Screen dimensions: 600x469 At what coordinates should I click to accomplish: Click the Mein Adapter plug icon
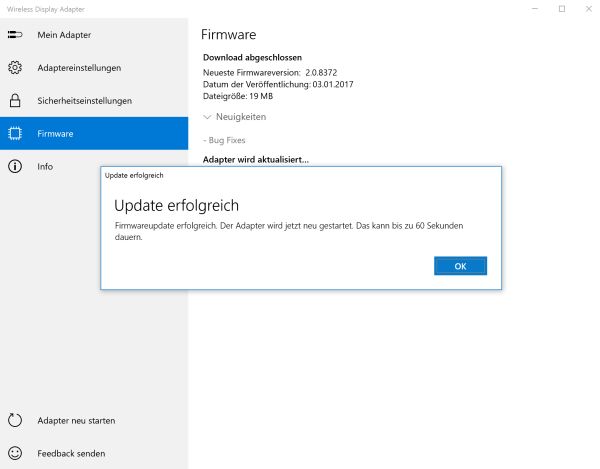tap(15, 35)
